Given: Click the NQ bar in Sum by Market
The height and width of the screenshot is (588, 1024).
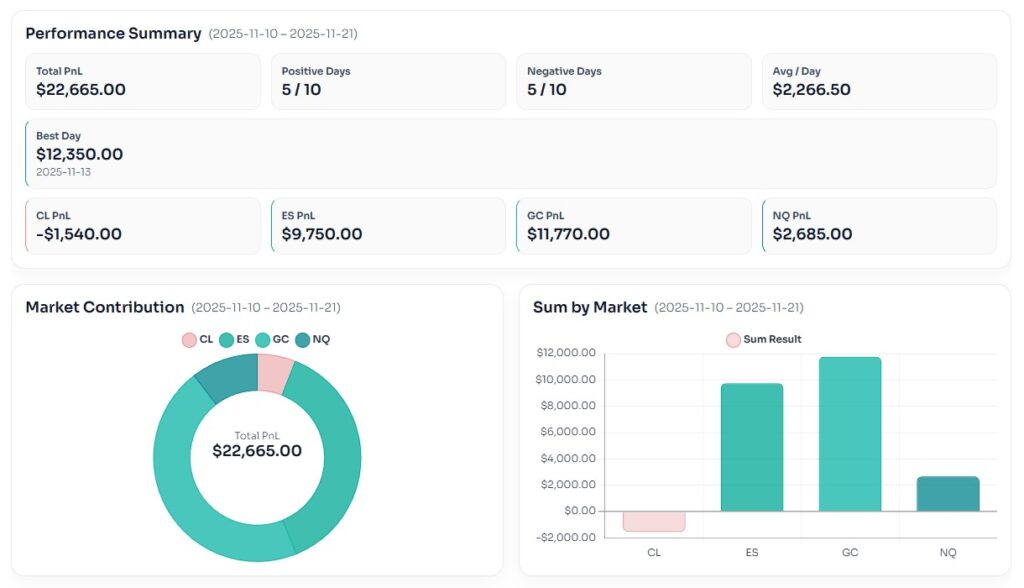Looking at the screenshot, I should click(x=948, y=493).
